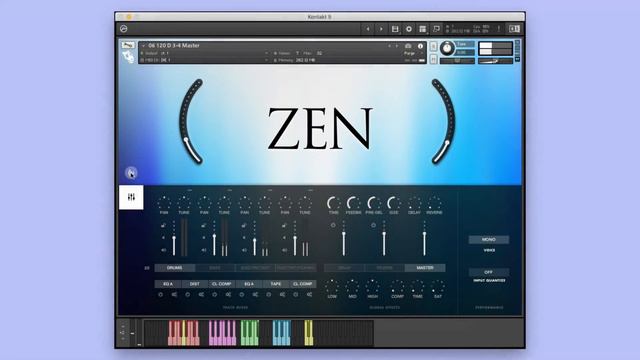Click the left curved arc slider beside ZEN

(190, 122)
